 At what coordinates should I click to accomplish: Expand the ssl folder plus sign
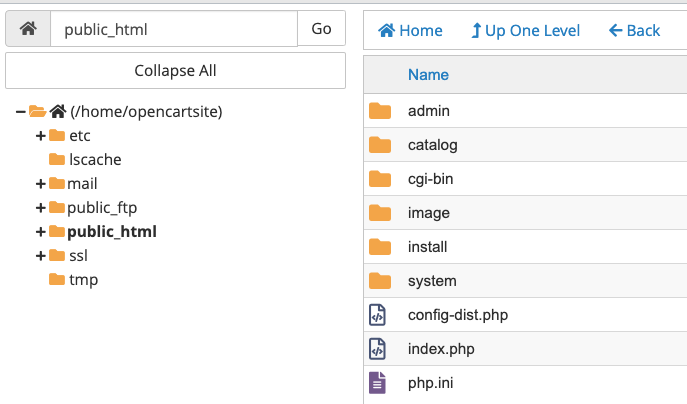pos(41,255)
